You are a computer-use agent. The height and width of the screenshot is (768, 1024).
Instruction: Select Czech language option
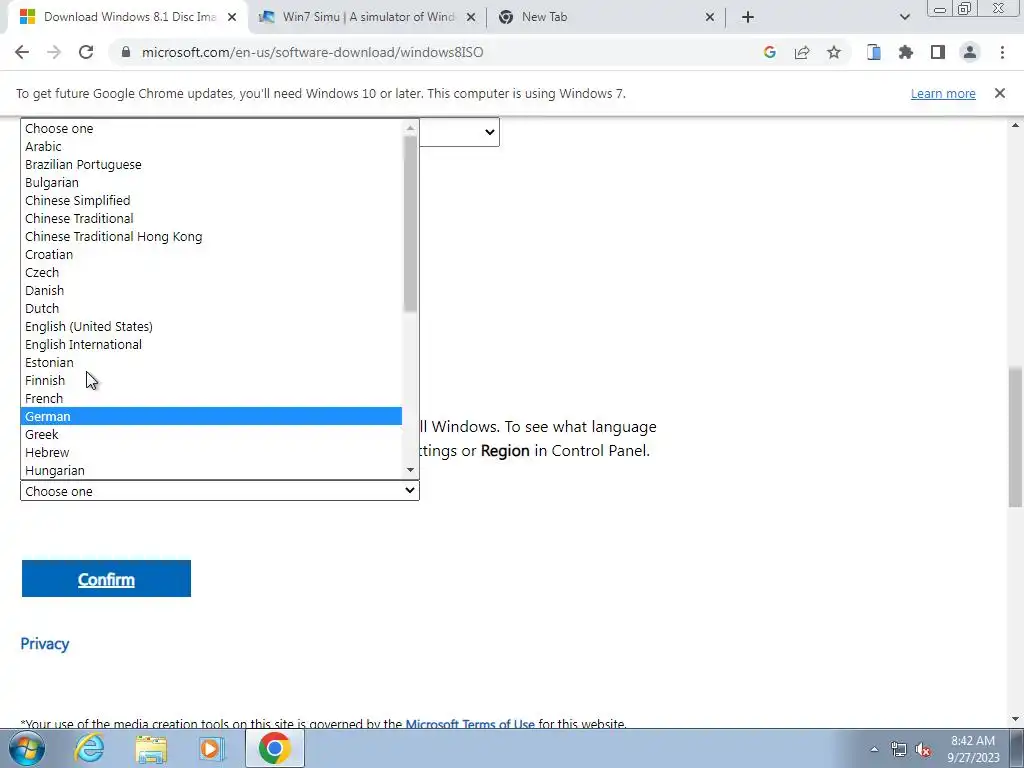point(211,272)
